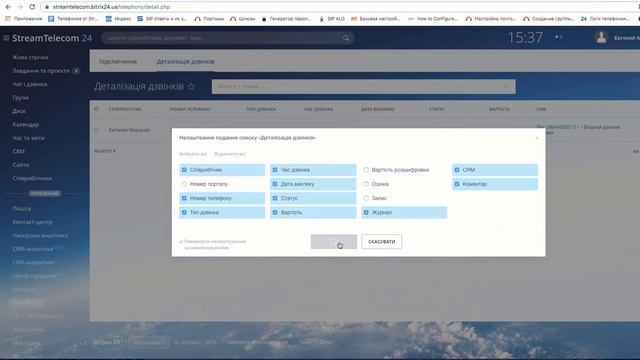This screenshot has width=640, height=360.
Task: Click the grid settings gear in table header
Action: click(97, 109)
